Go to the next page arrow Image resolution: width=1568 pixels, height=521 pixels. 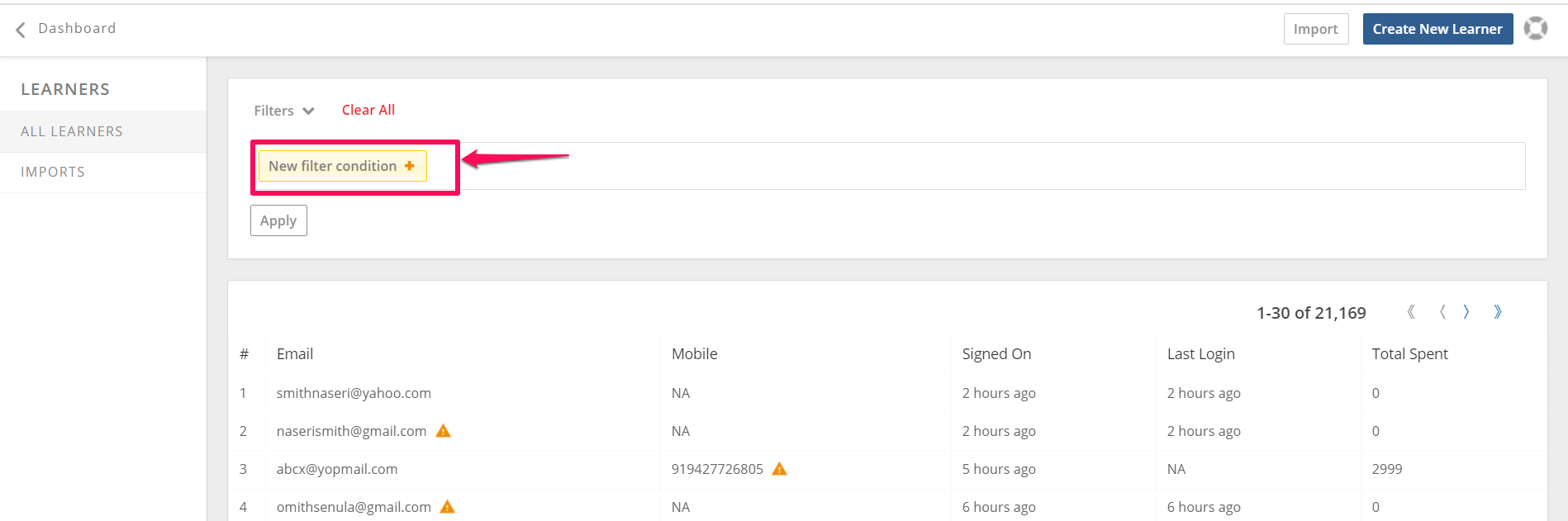click(1466, 312)
